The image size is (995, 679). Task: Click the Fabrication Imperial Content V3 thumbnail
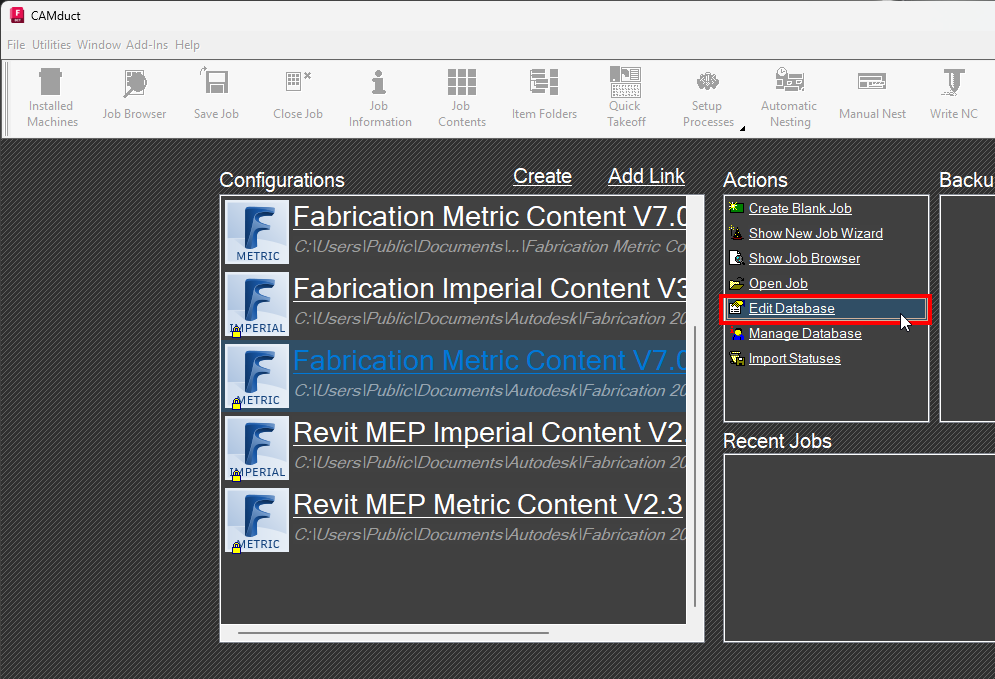256,304
